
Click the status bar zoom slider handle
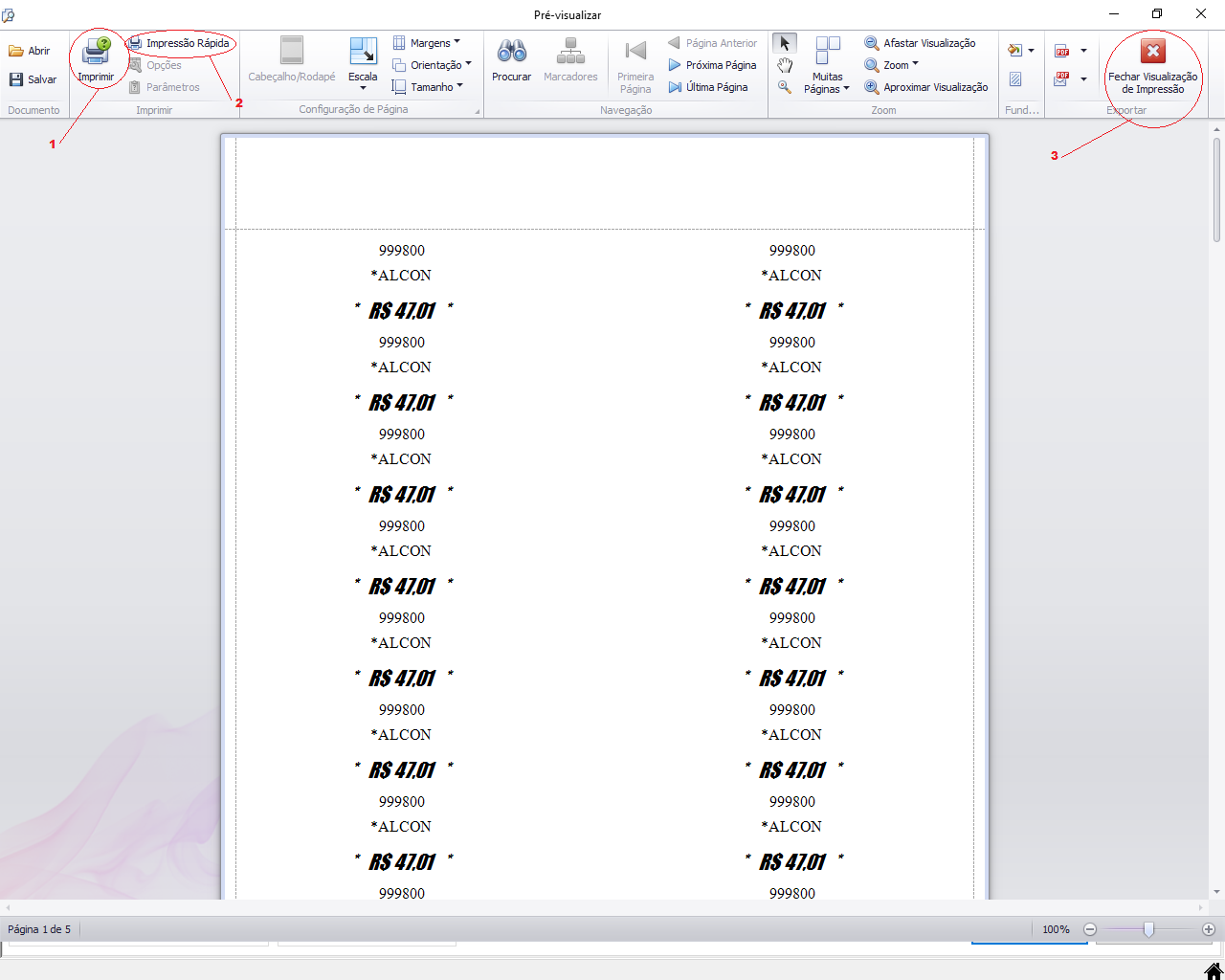pos(1148,929)
